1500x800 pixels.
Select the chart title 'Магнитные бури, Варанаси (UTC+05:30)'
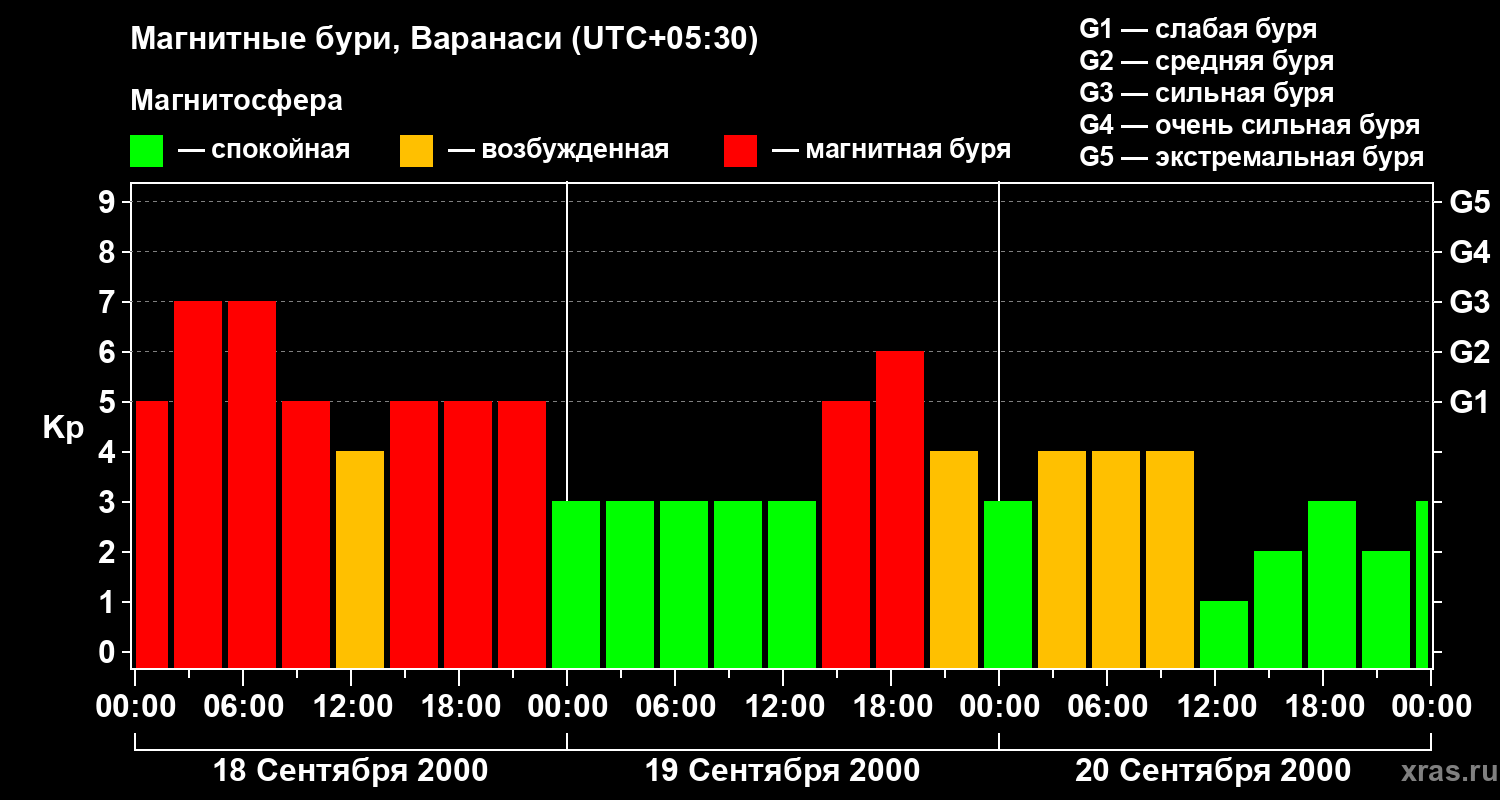444,40
